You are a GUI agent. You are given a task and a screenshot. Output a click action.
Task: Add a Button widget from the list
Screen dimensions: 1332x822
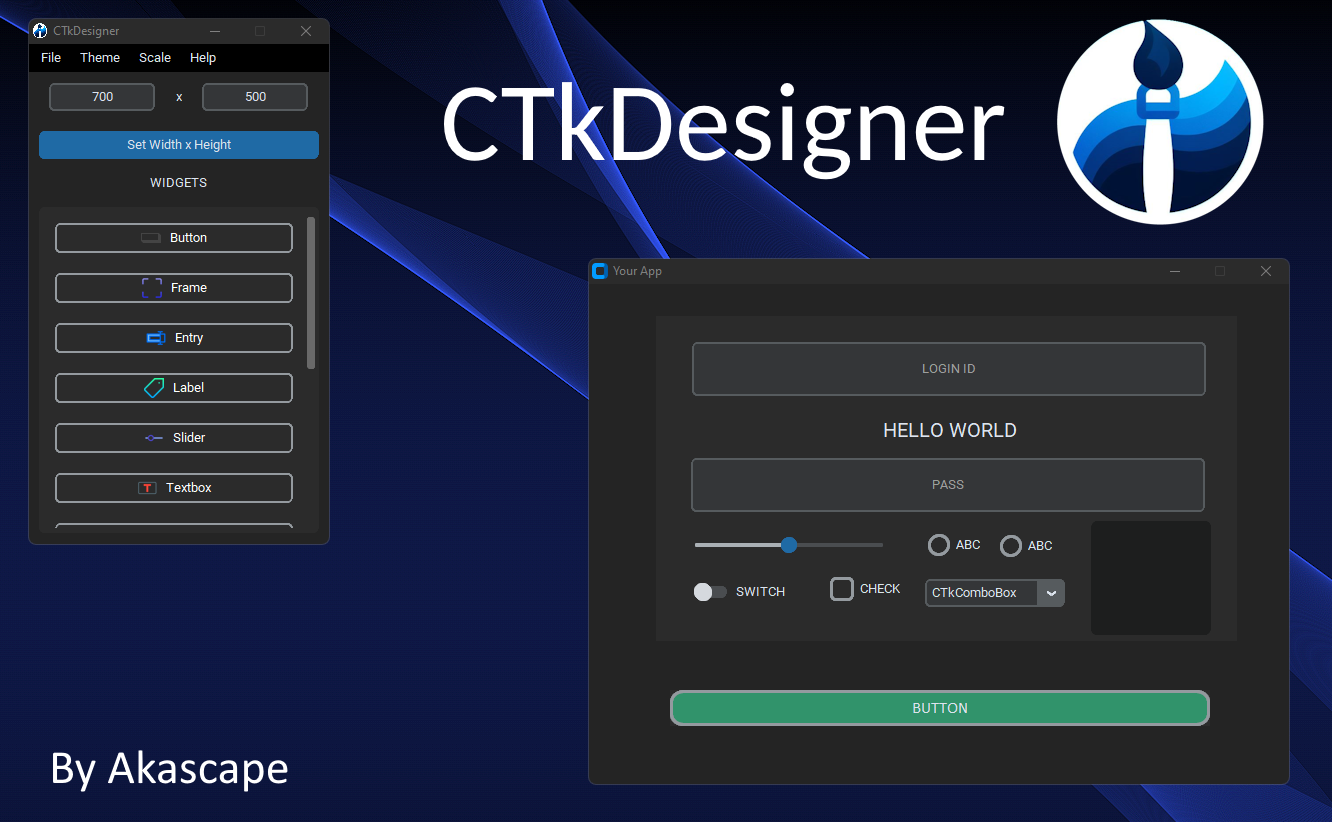click(174, 238)
